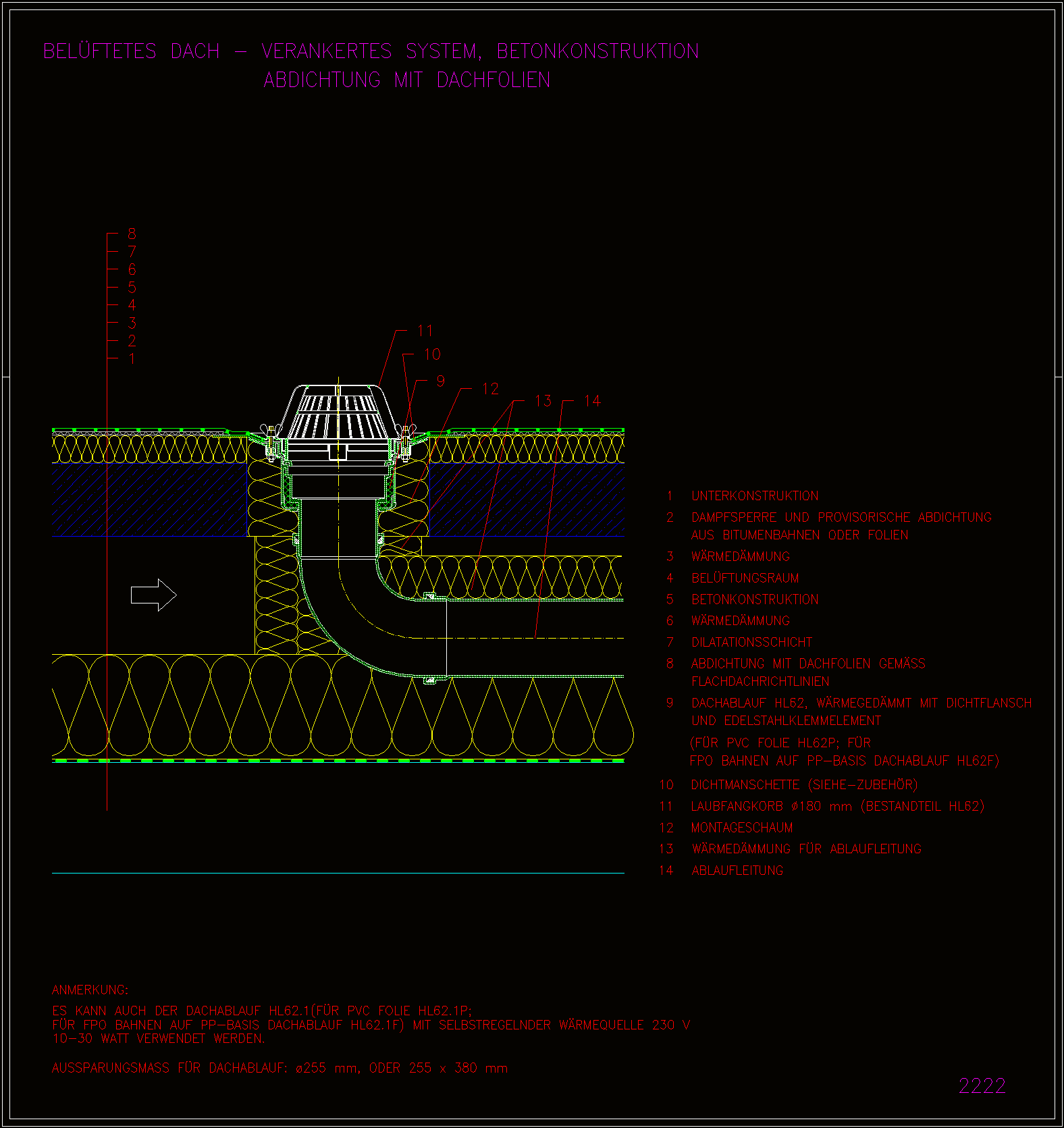1064x1128 pixels.
Task: Select legend entry 'DICHTMANSCHETTE (SIEHE-ZUBEHÖR)'
Action: point(804,785)
